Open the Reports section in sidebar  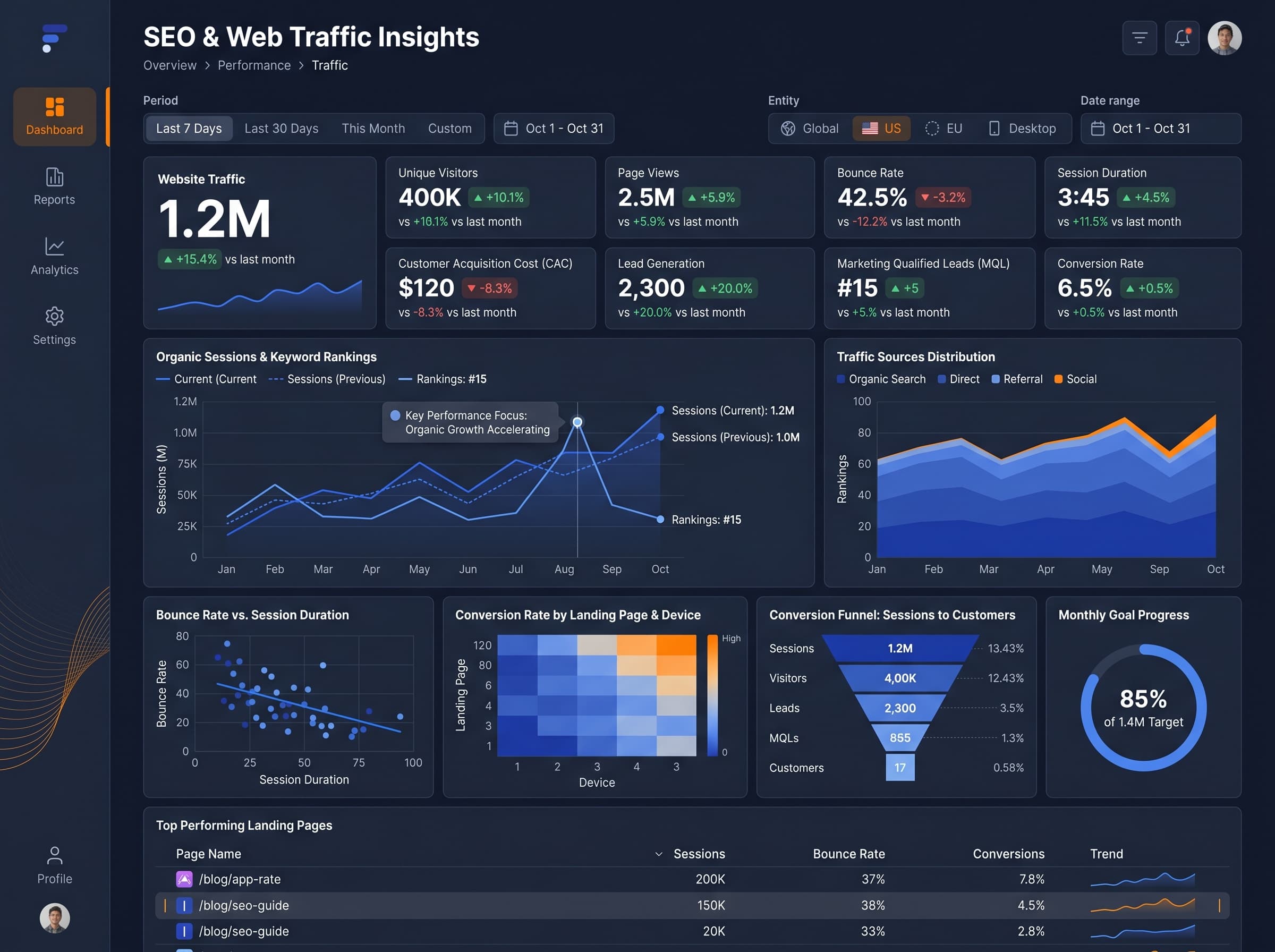pyautogui.click(x=54, y=186)
